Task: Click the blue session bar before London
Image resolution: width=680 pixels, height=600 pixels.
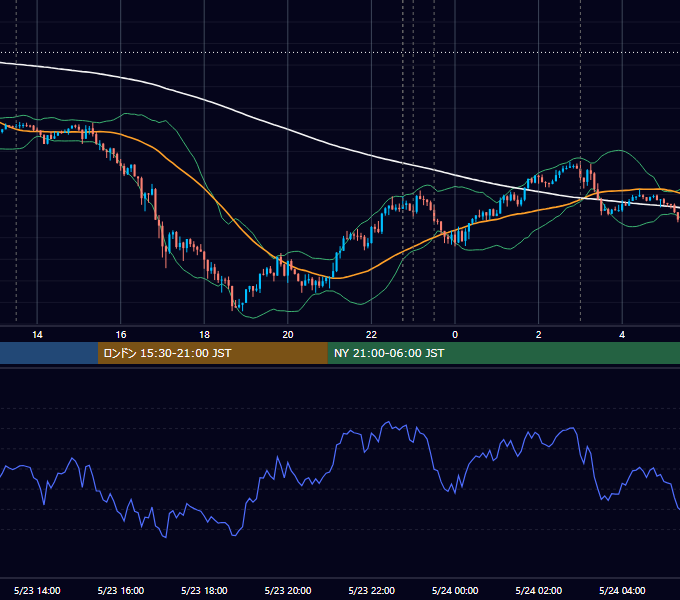Action: (x=49, y=353)
